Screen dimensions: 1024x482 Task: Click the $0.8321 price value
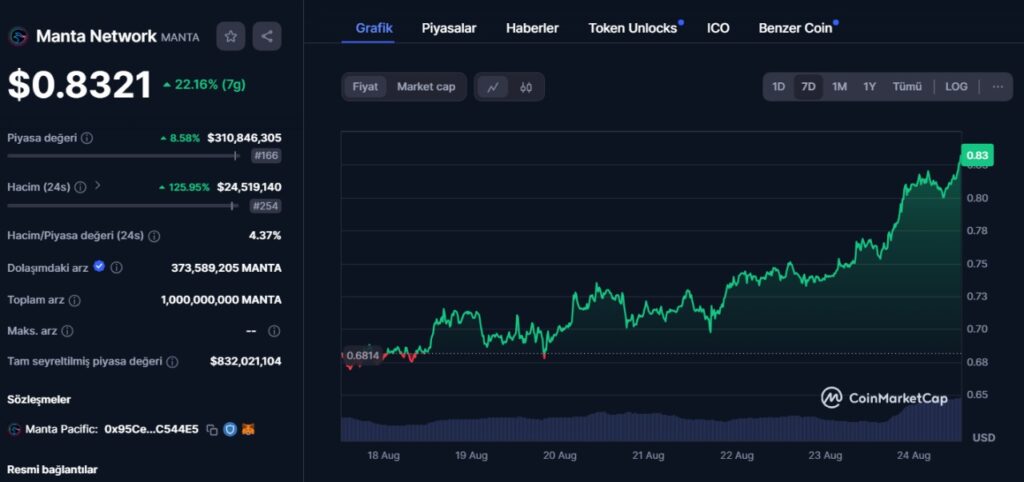pos(80,85)
